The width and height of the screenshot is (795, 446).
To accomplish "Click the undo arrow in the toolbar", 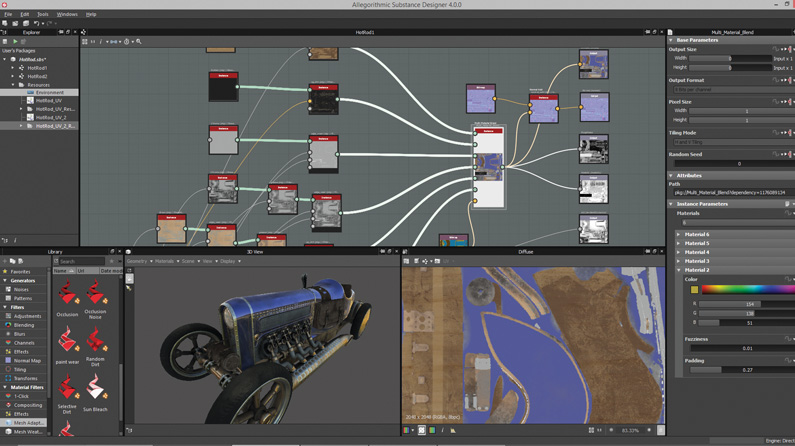I will tap(36, 23).
